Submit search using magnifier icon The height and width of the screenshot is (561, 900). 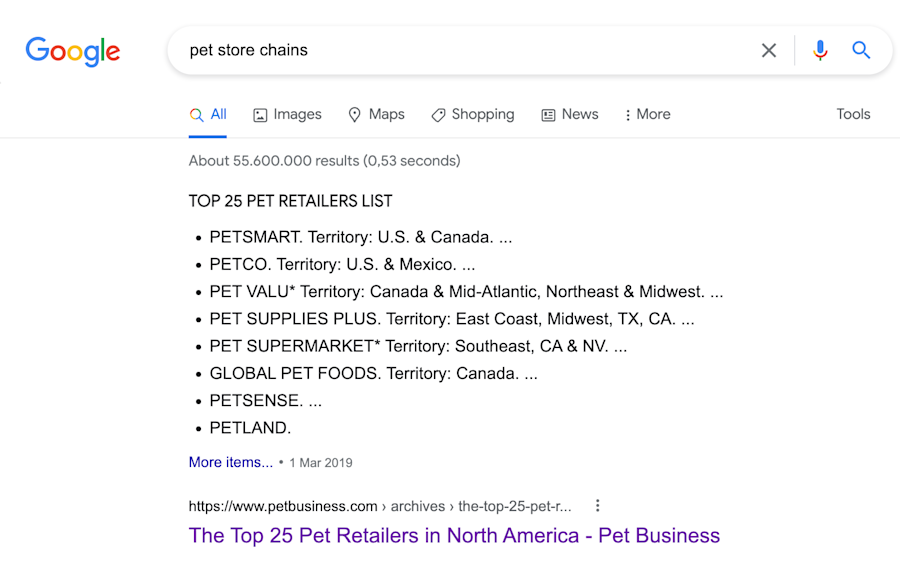[861, 50]
